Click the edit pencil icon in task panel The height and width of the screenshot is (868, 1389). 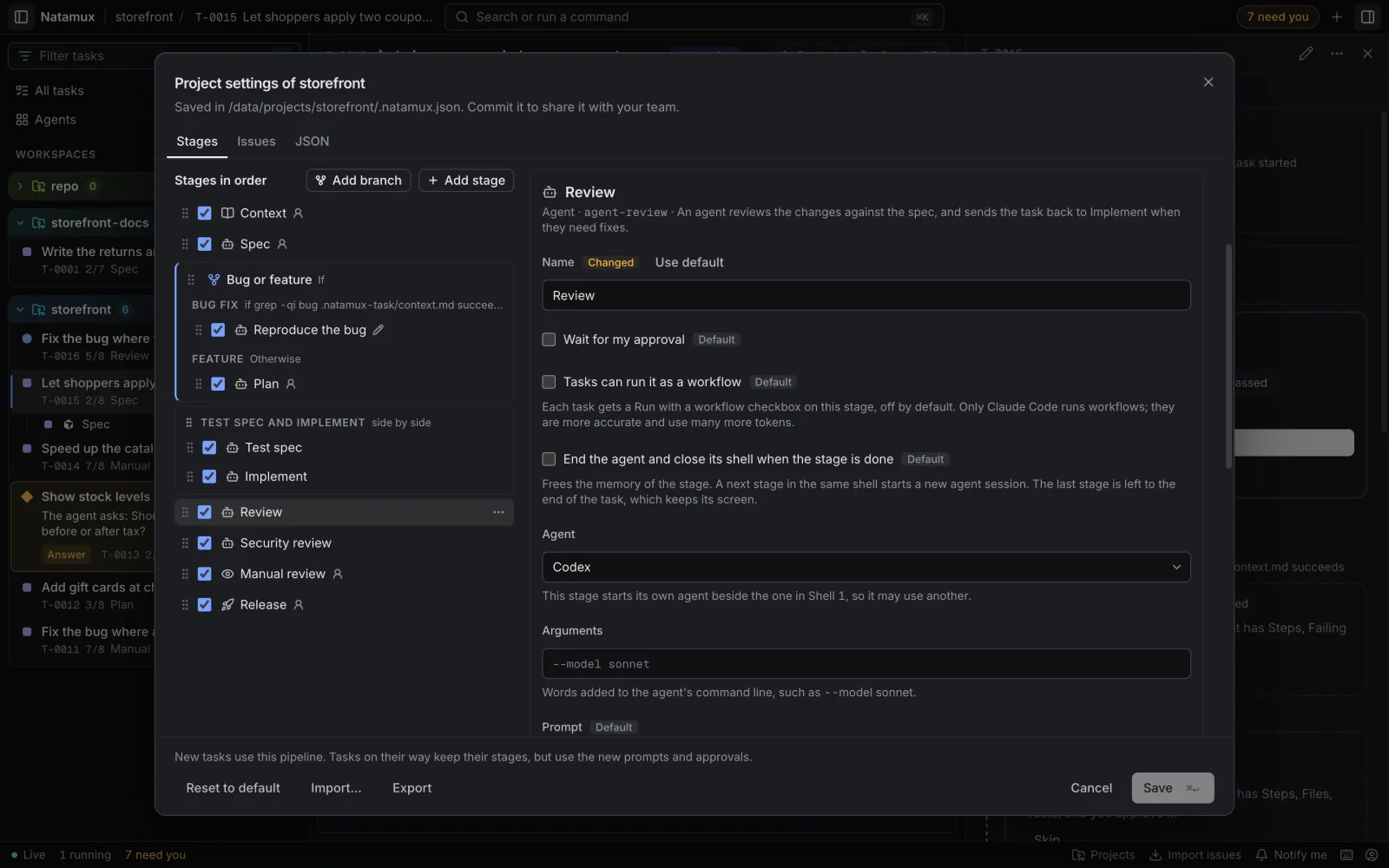point(1306,54)
